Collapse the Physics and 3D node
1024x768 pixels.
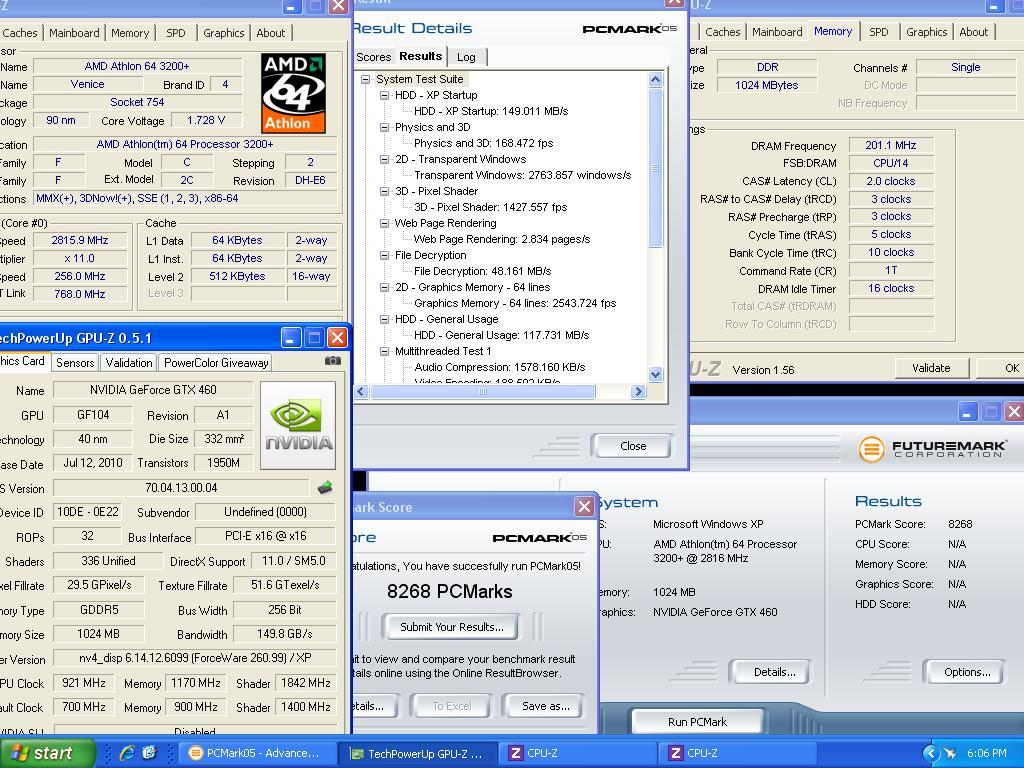[x=385, y=127]
